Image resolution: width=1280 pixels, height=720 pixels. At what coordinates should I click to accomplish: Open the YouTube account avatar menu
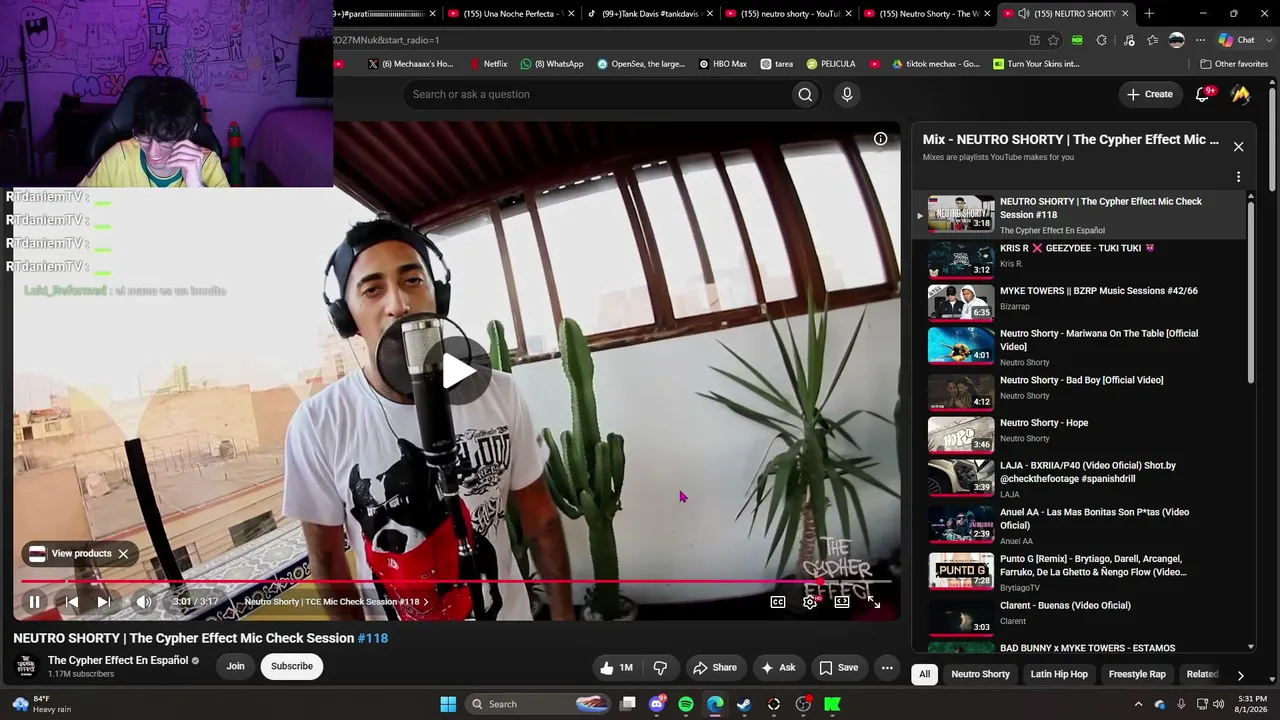coord(1241,94)
